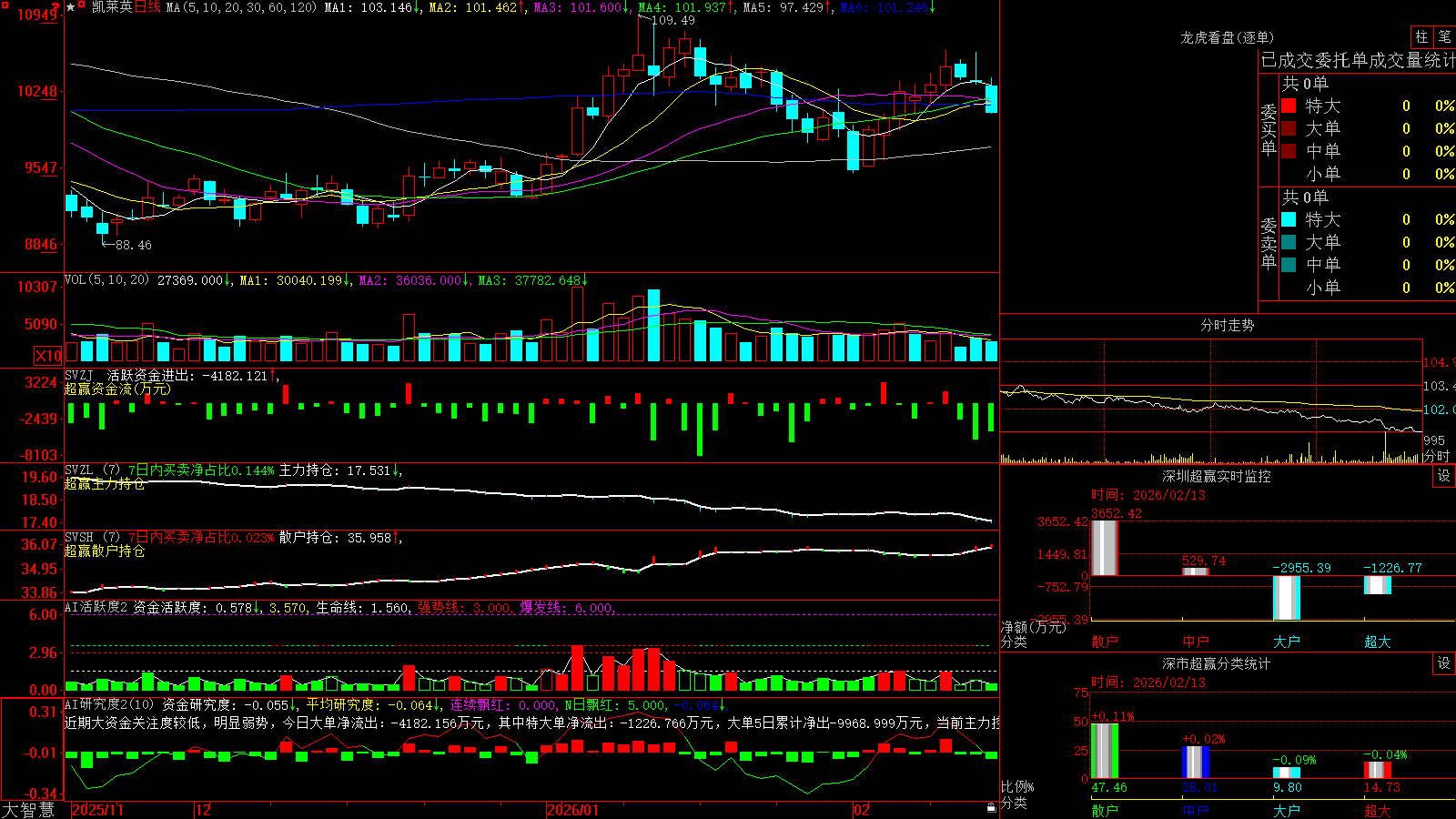Viewport: 1456px width, 819px height.
Task: Click the 分时走势 panel title
Action: (x=1227, y=325)
